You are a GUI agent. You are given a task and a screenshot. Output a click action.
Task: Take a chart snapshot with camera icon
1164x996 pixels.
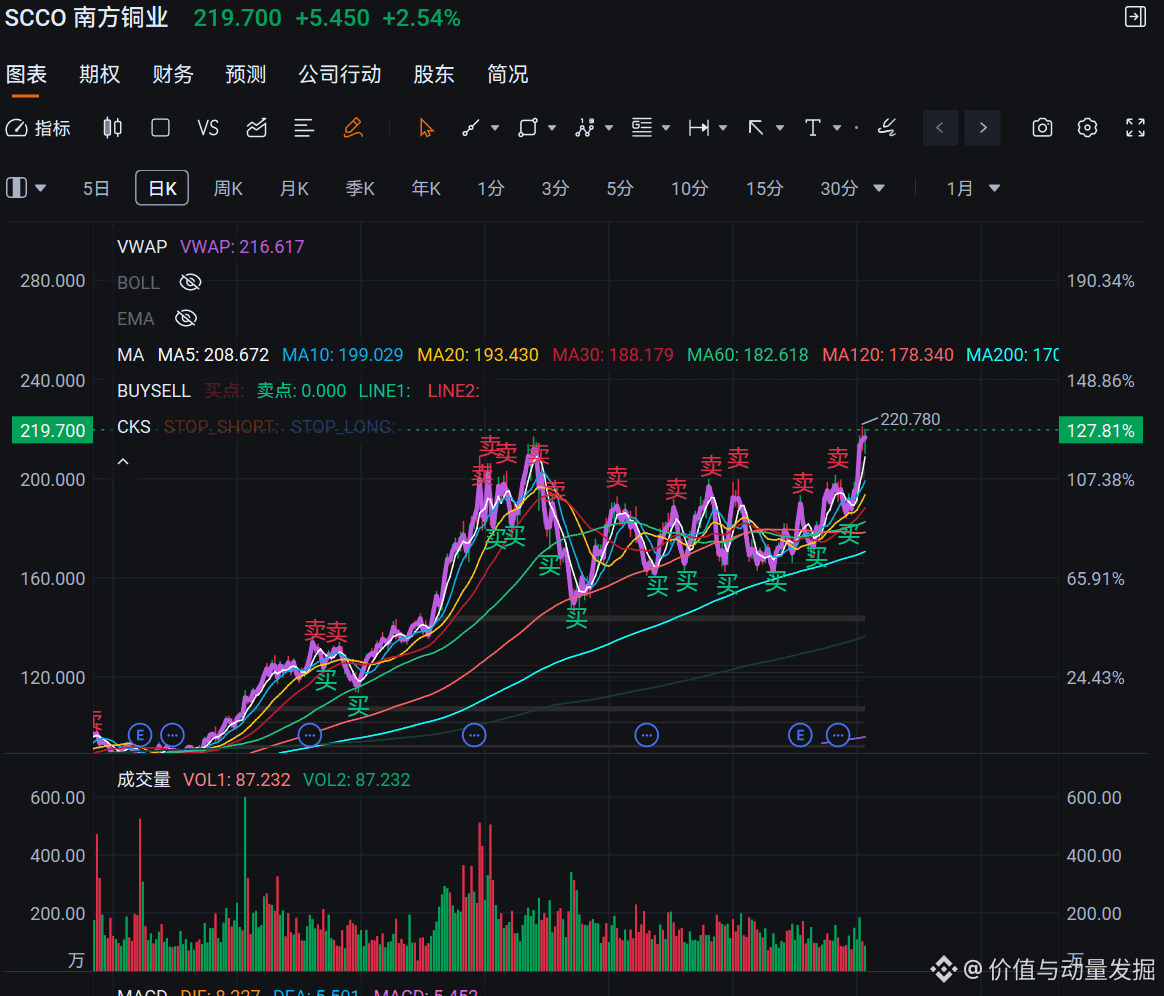coord(1042,128)
